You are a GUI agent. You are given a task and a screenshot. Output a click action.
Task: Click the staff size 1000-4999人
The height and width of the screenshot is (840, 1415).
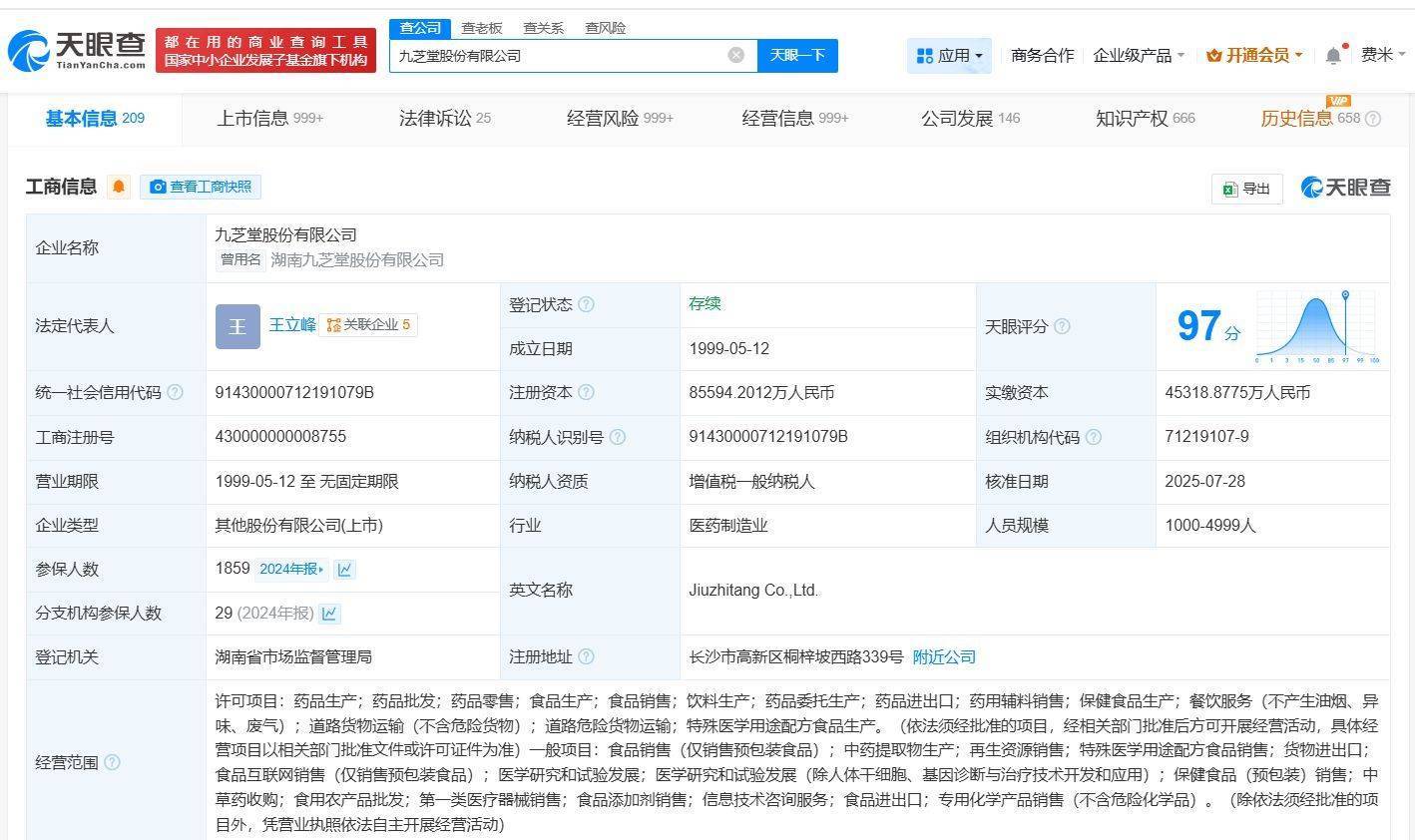[1210, 525]
